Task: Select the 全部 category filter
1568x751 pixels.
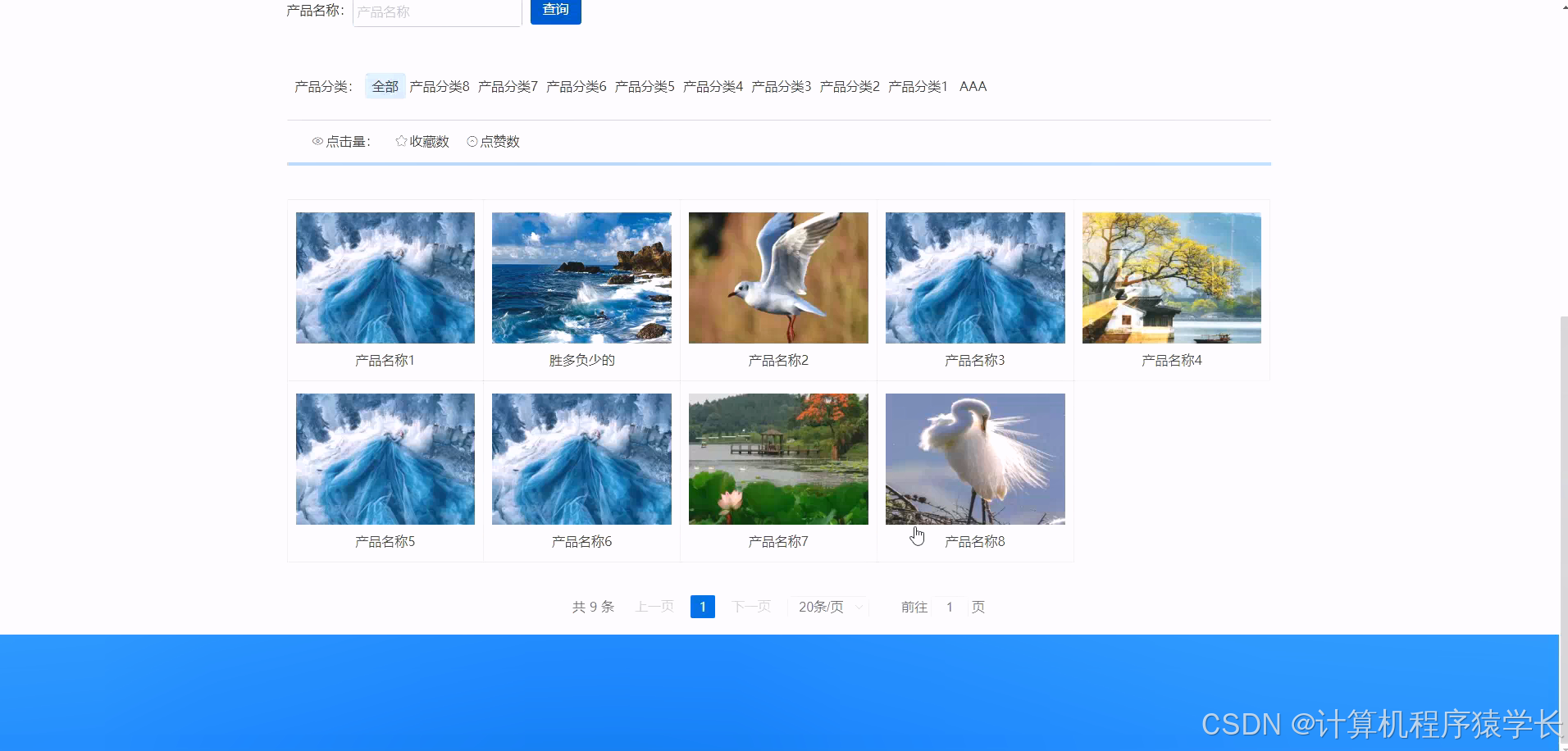Action: [x=385, y=86]
